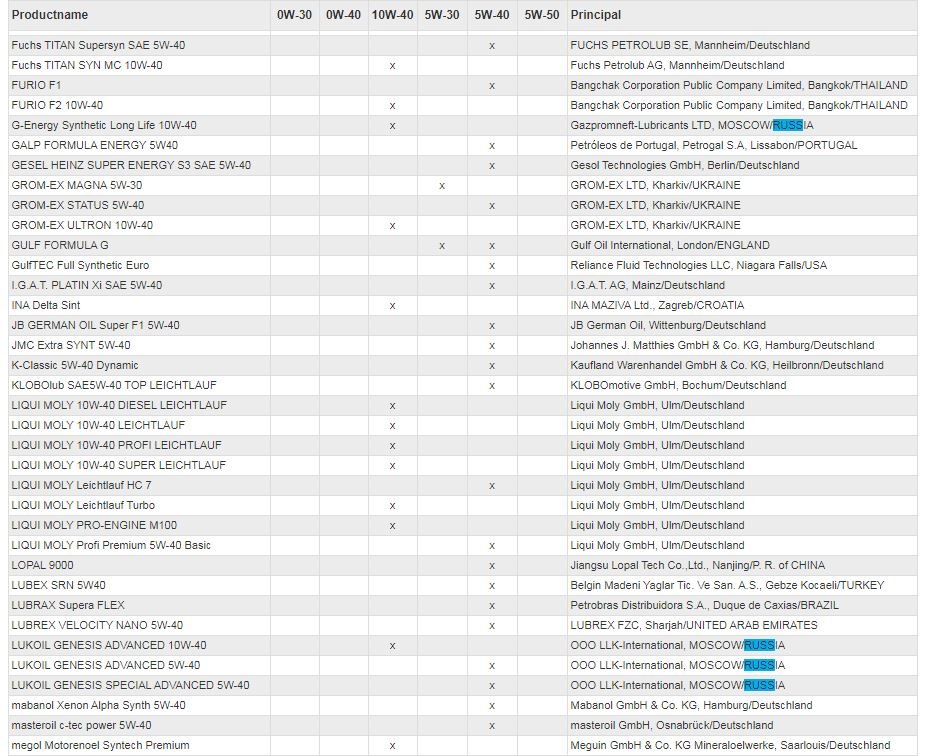Click principal FUCHS PETROLUB SE, Mannheim/Deutschland
Screen dimensions: 925x756
click(690, 45)
